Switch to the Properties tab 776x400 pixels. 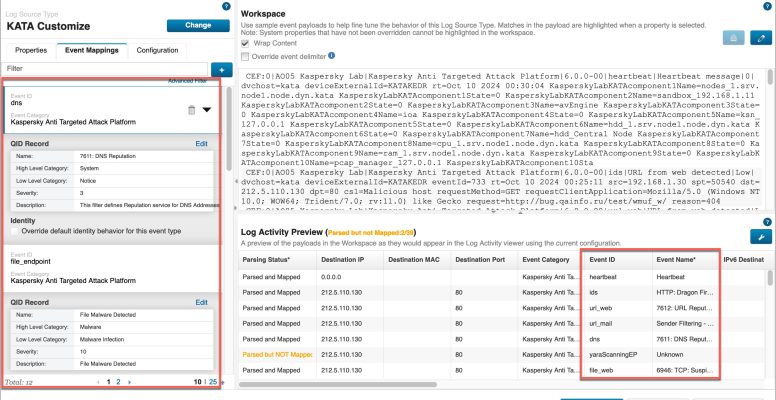(x=31, y=50)
